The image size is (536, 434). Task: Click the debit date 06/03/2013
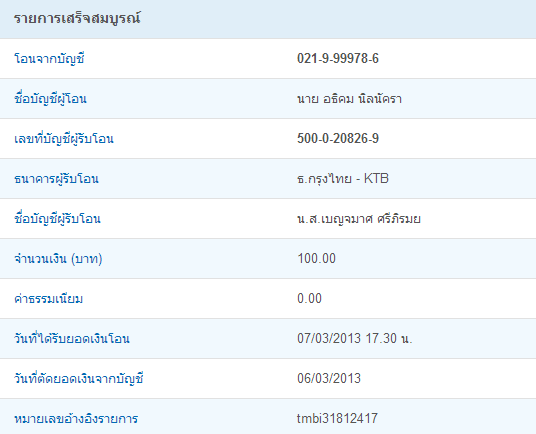(x=329, y=378)
